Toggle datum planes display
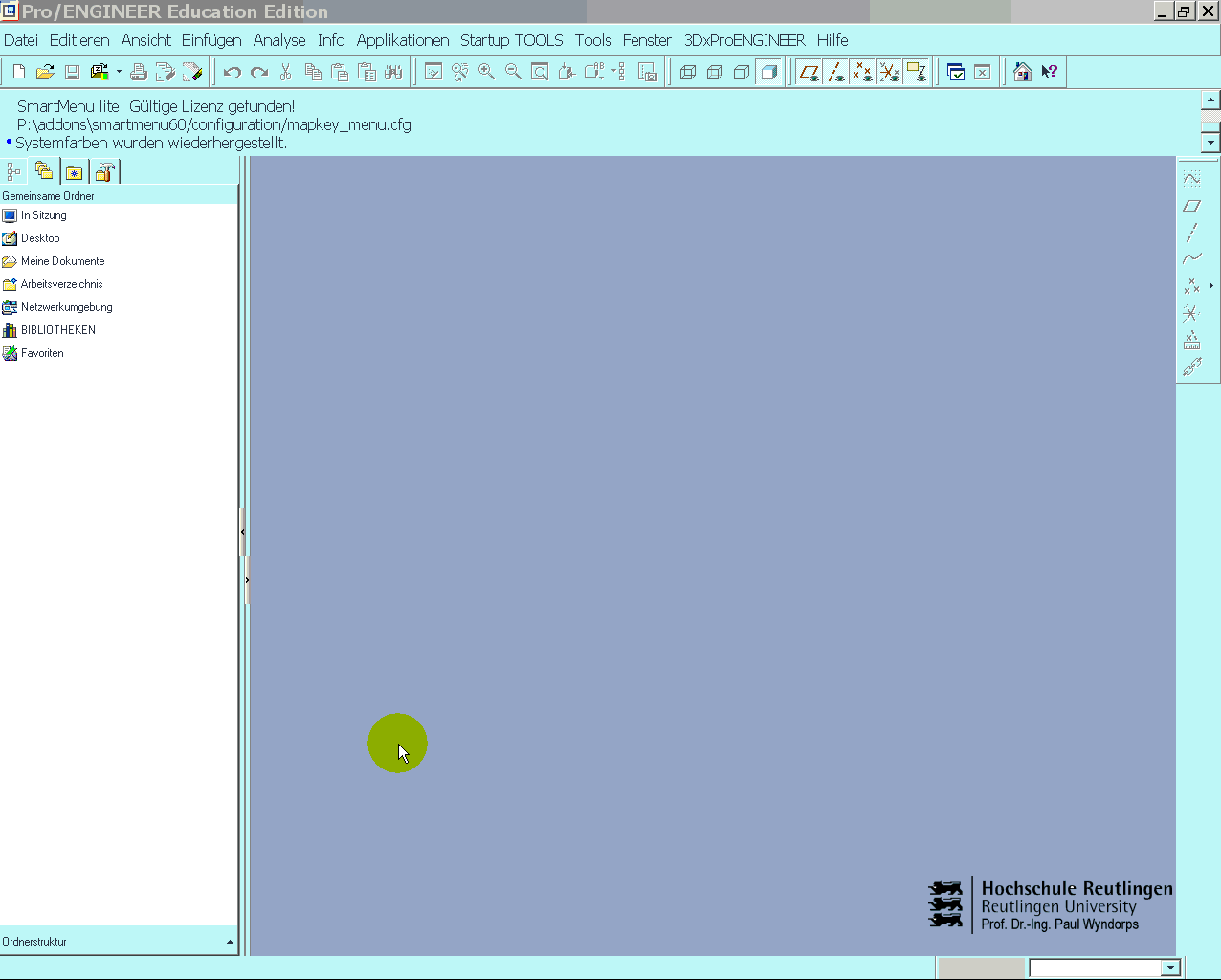This screenshot has width=1221, height=980. pyautogui.click(x=810, y=72)
